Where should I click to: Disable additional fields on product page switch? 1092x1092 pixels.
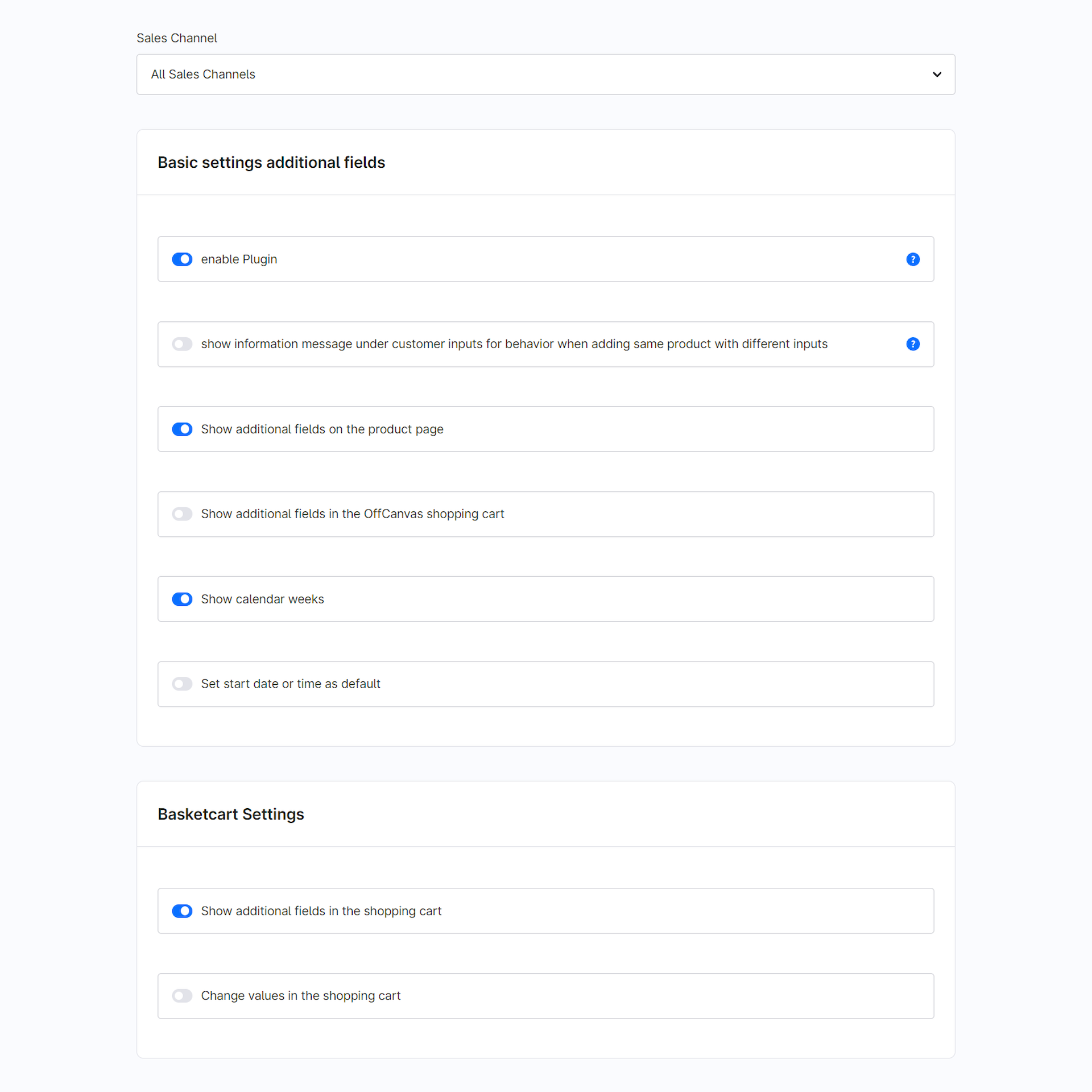[182, 429]
